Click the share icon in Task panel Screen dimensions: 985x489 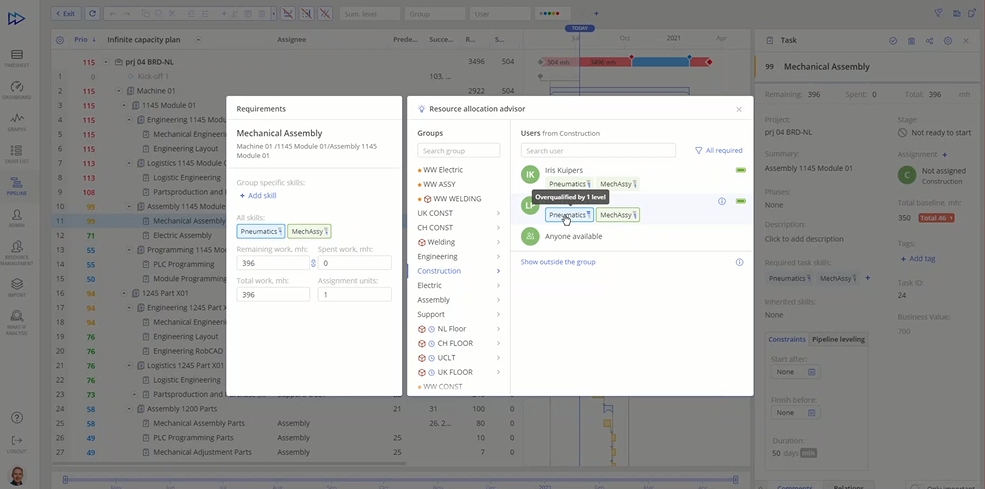pyautogui.click(x=929, y=41)
